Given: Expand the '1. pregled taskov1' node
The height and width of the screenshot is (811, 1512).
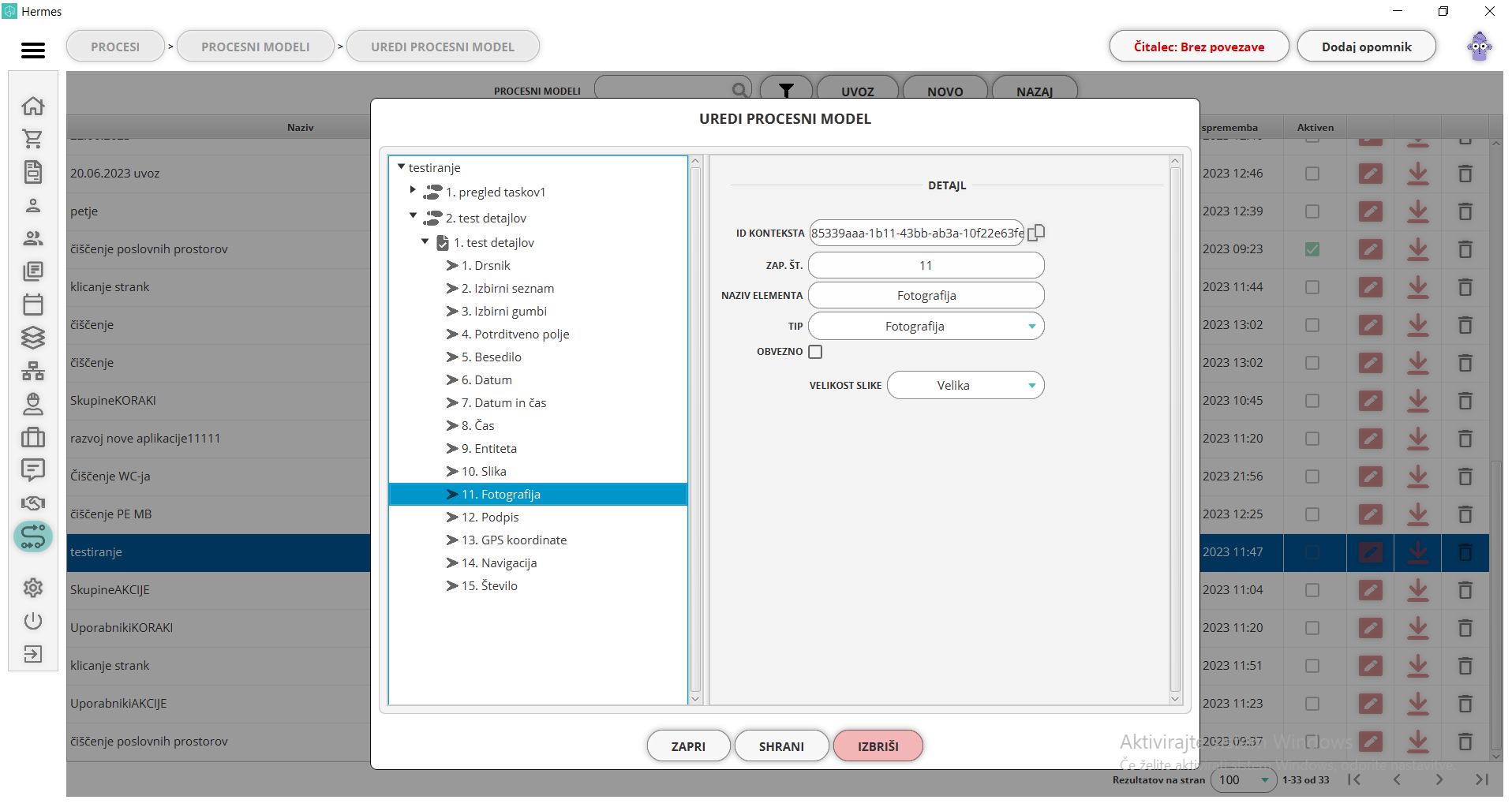Looking at the screenshot, I should coord(413,189).
